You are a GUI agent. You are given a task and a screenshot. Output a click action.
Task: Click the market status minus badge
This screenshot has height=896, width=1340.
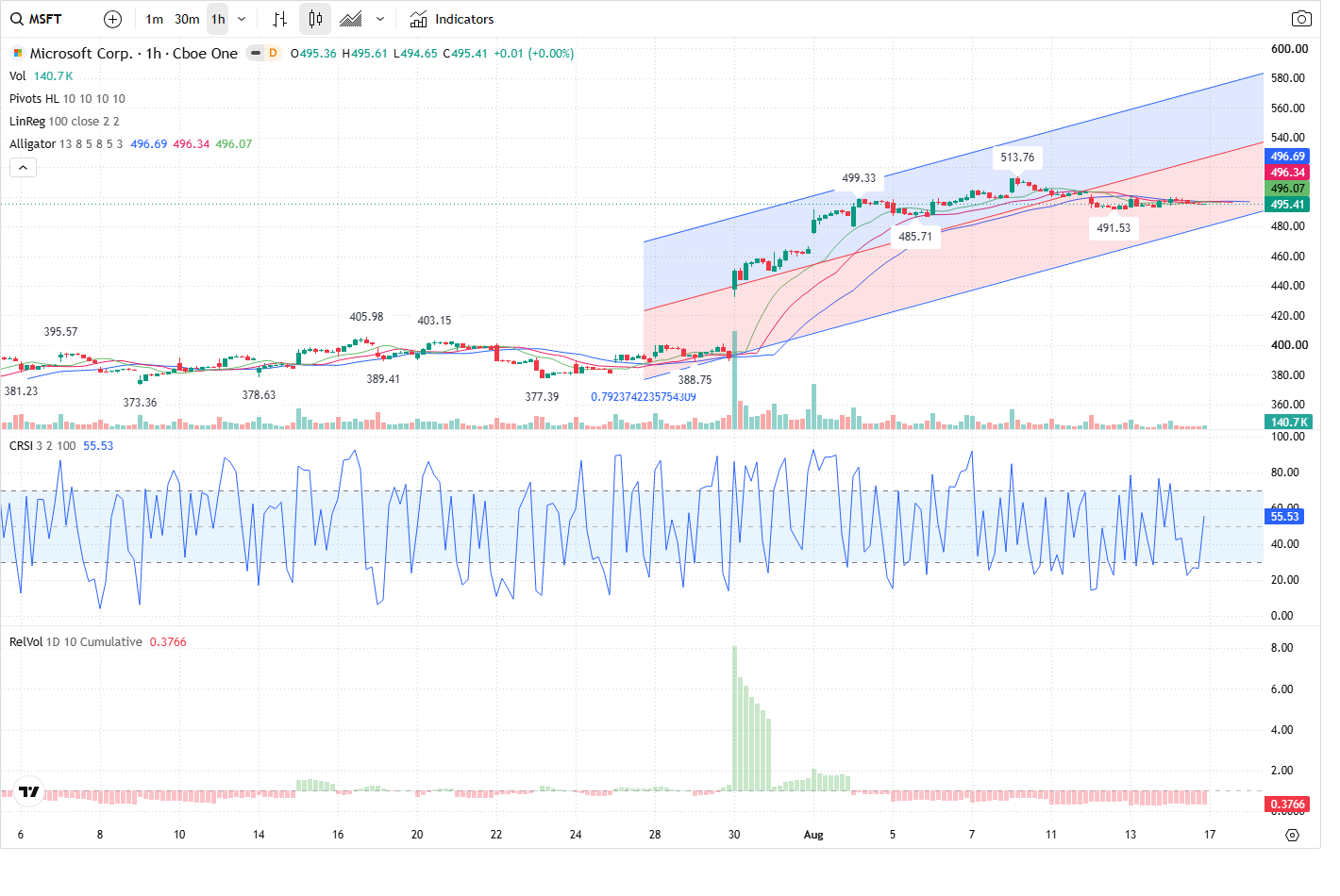(255, 54)
